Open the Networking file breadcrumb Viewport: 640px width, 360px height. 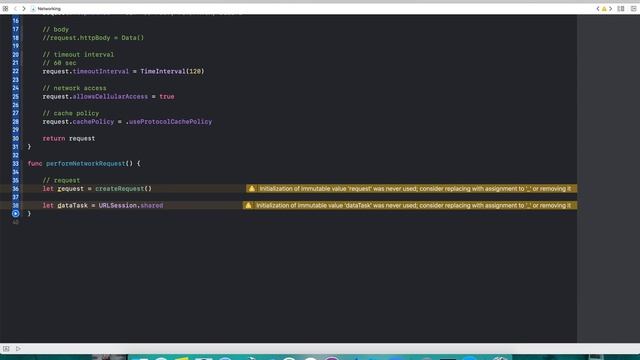click(x=46, y=9)
